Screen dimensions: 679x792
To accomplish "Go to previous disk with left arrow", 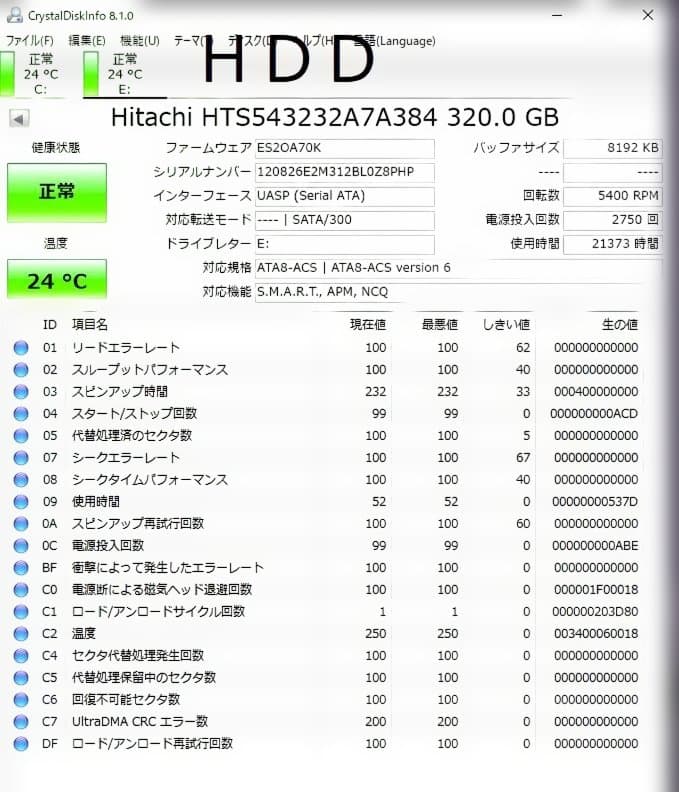I will (19, 119).
